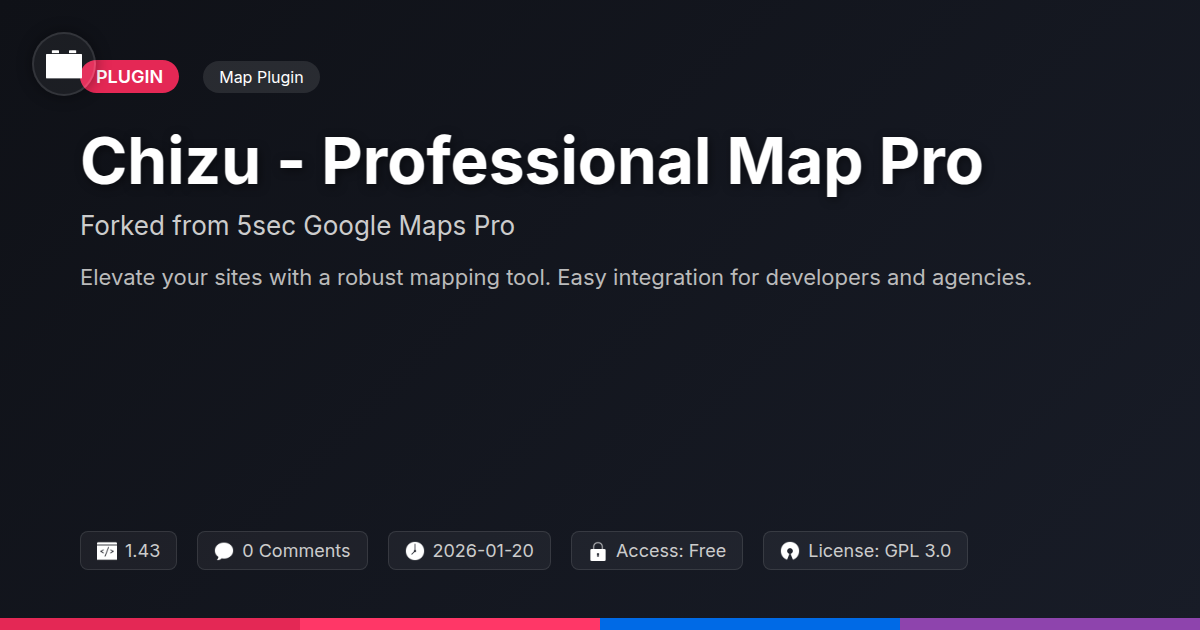The width and height of the screenshot is (1200, 630).
Task: Click the clock icon beside the date
Action: coord(415,551)
